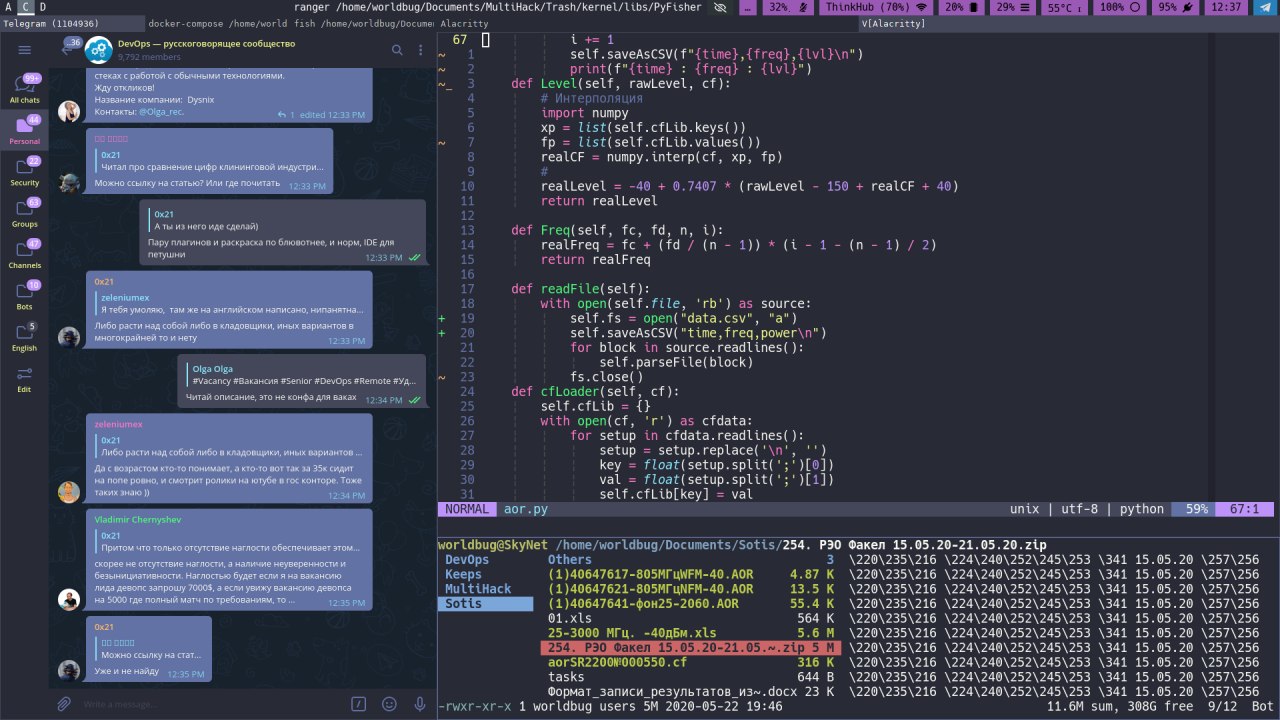The width and height of the screenshot is (1280, 720).
Task: Toggle the crossed-eye icon in top bar
Action: [x=720, y=7]
